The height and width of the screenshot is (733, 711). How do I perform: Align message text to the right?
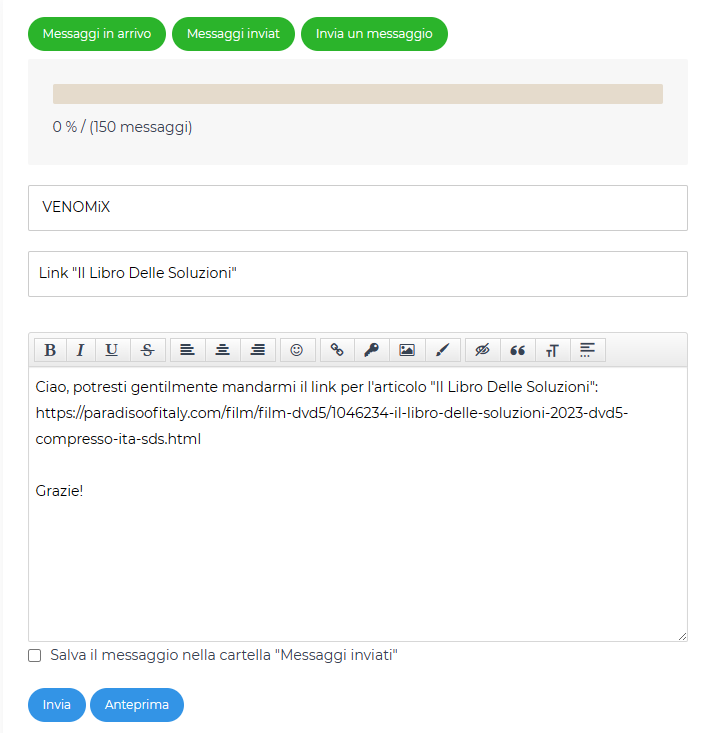point(258,350)
